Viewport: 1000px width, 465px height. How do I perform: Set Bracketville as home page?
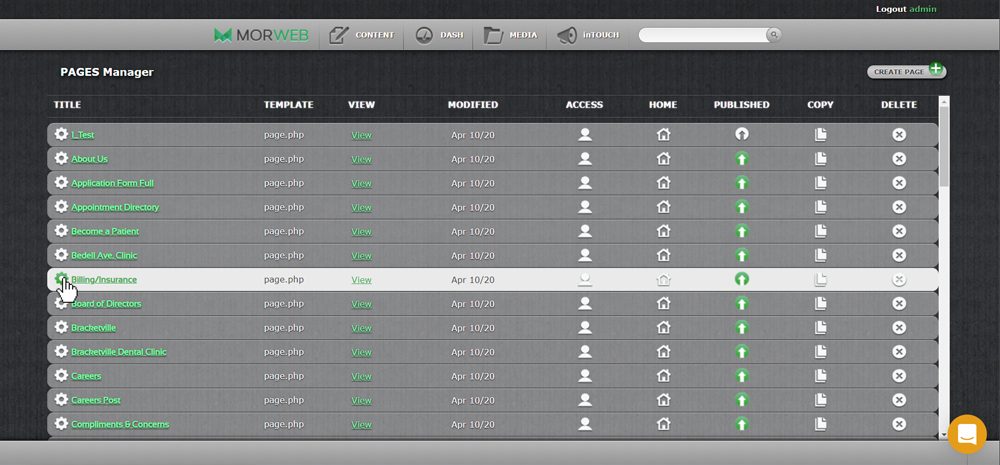click(x=663, y=328)
